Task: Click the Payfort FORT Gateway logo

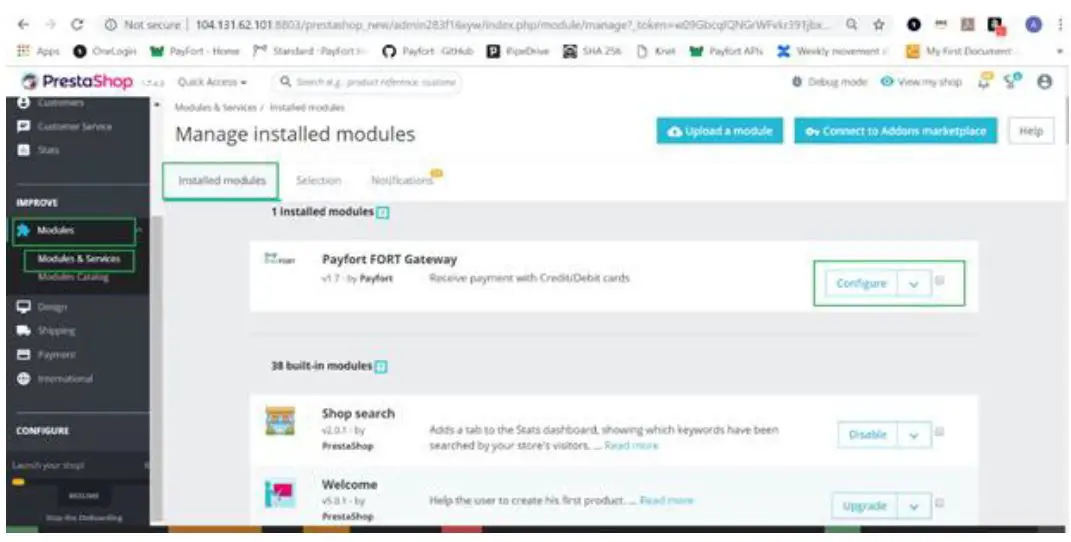Action: click(x=279, y=259)
